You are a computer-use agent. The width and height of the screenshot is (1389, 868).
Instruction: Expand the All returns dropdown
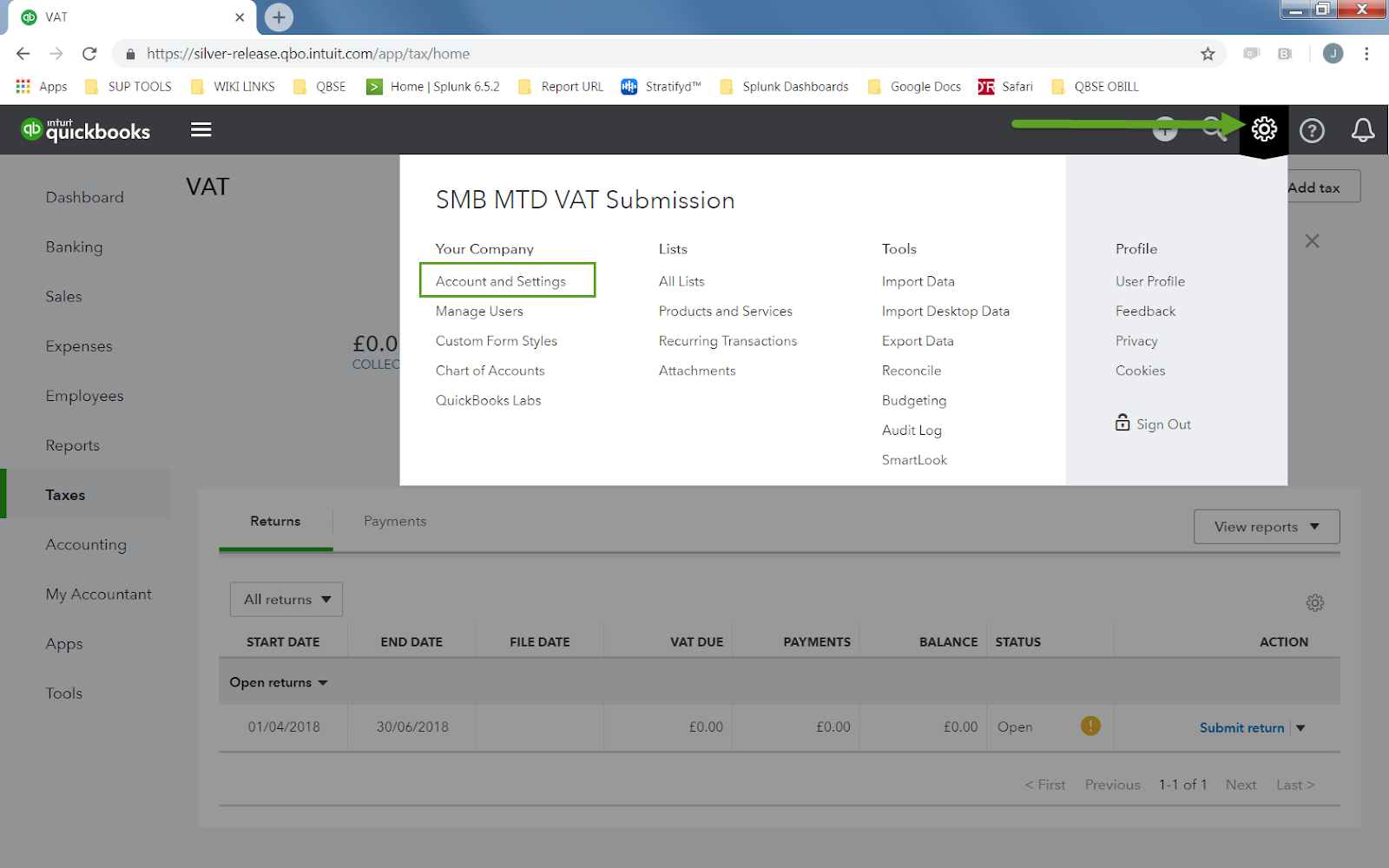click(286, 599)
